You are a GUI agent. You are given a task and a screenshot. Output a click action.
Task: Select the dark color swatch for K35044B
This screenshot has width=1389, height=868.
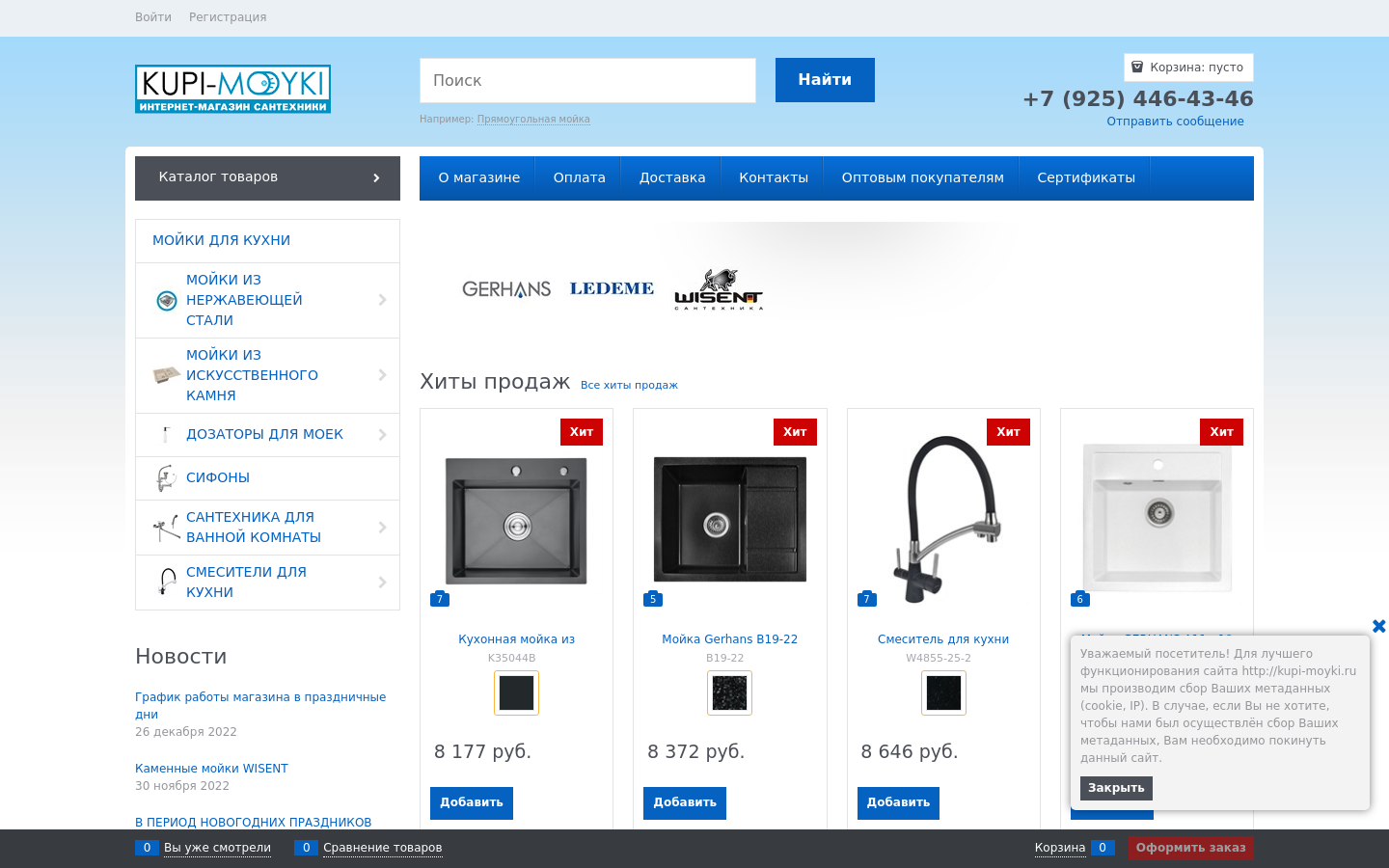coord(516,692)
